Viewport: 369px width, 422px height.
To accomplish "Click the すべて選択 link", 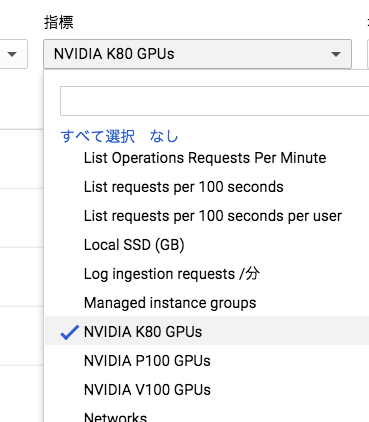I will pos(98,136).
